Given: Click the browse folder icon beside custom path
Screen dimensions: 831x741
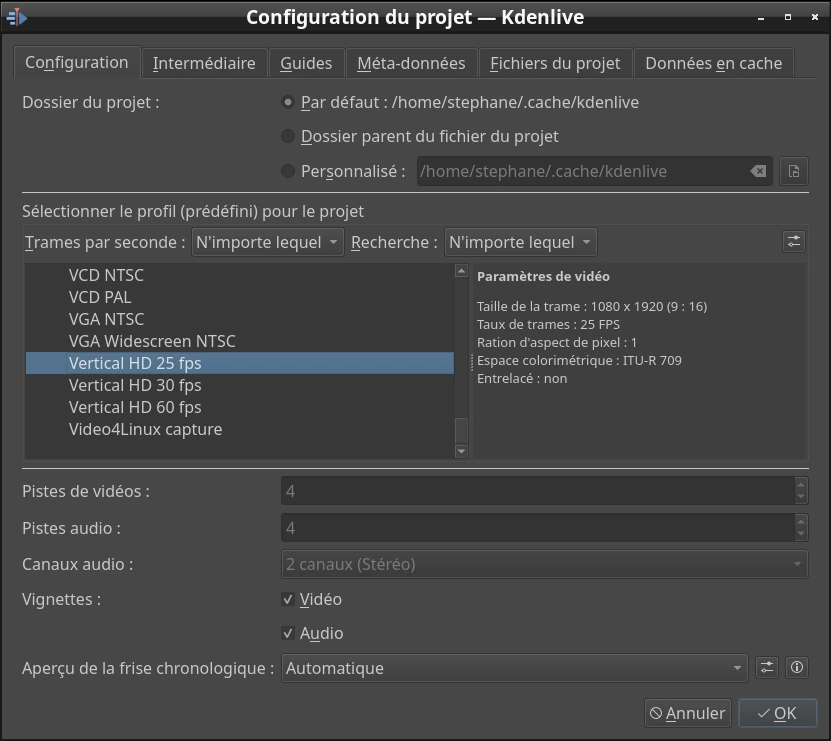Looking at the screenshot, I should (793, 171).
